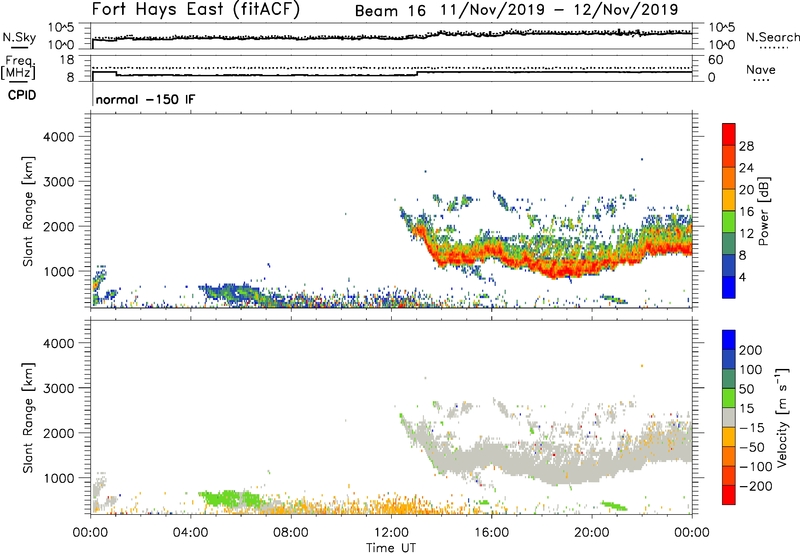Screen dimensions: 800x554
Task: Click the red bottom of velocity colorbar
Action: coord(729,495)
